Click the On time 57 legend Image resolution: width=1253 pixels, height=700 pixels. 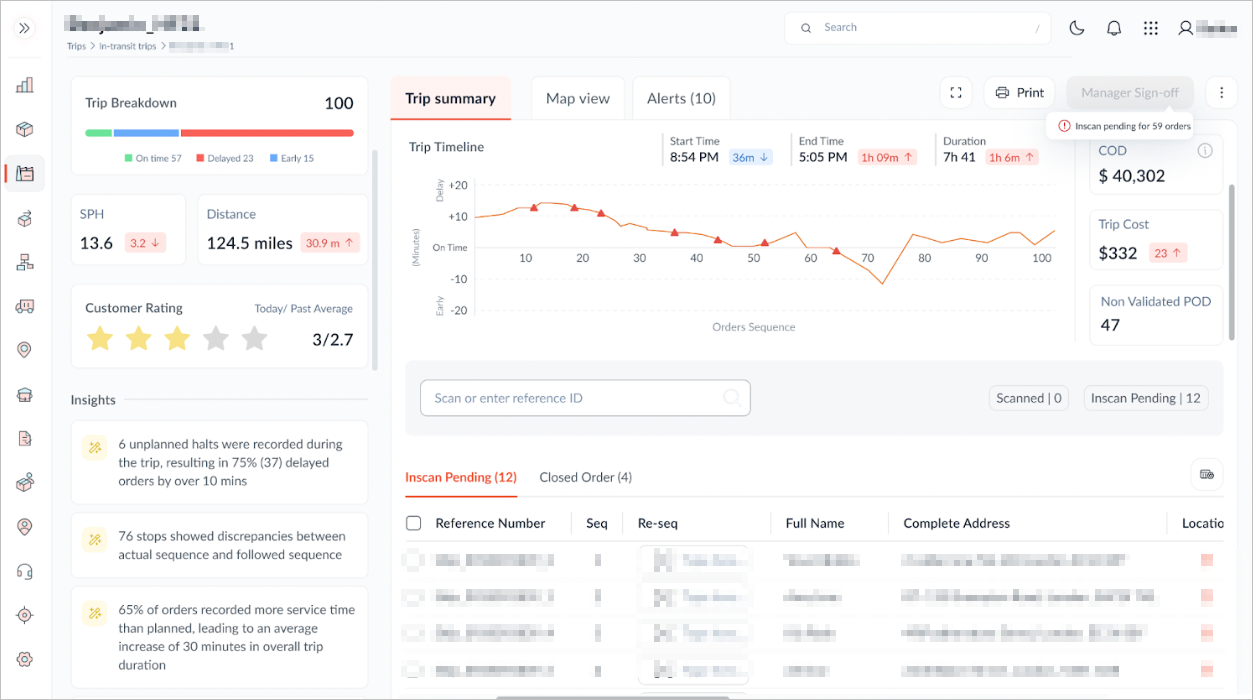point(153,158)
